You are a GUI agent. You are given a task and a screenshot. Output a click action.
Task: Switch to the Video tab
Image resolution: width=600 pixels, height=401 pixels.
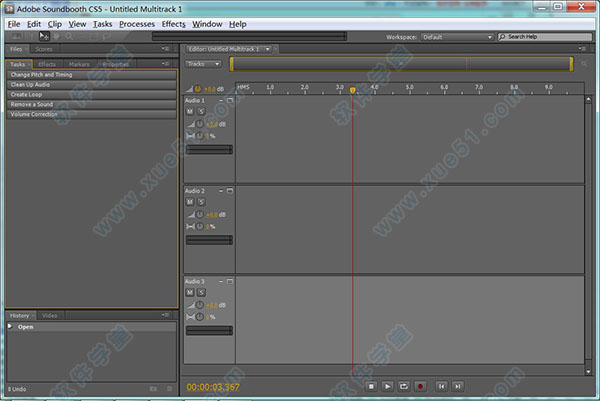(50, 316)
